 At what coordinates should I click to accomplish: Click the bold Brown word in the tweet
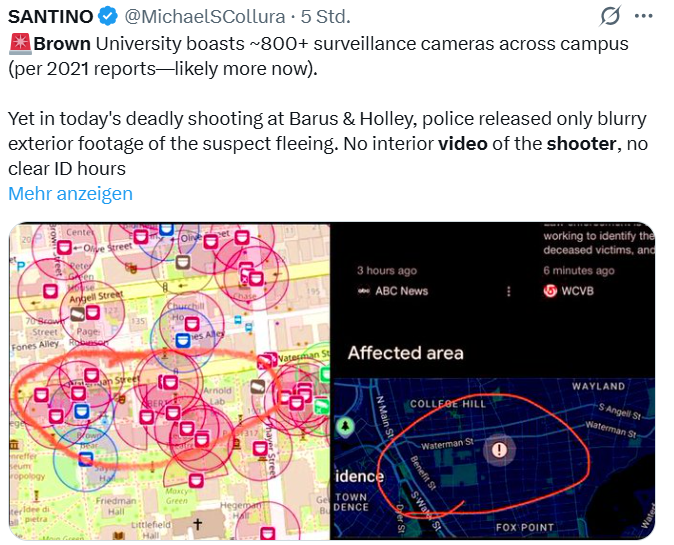tap(62, 44)
